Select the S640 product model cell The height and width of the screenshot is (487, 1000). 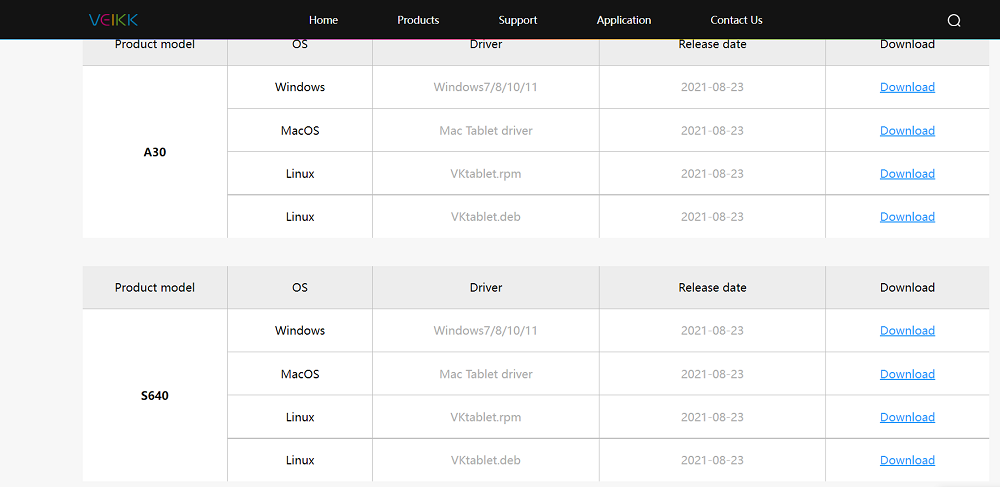point(155,395)
